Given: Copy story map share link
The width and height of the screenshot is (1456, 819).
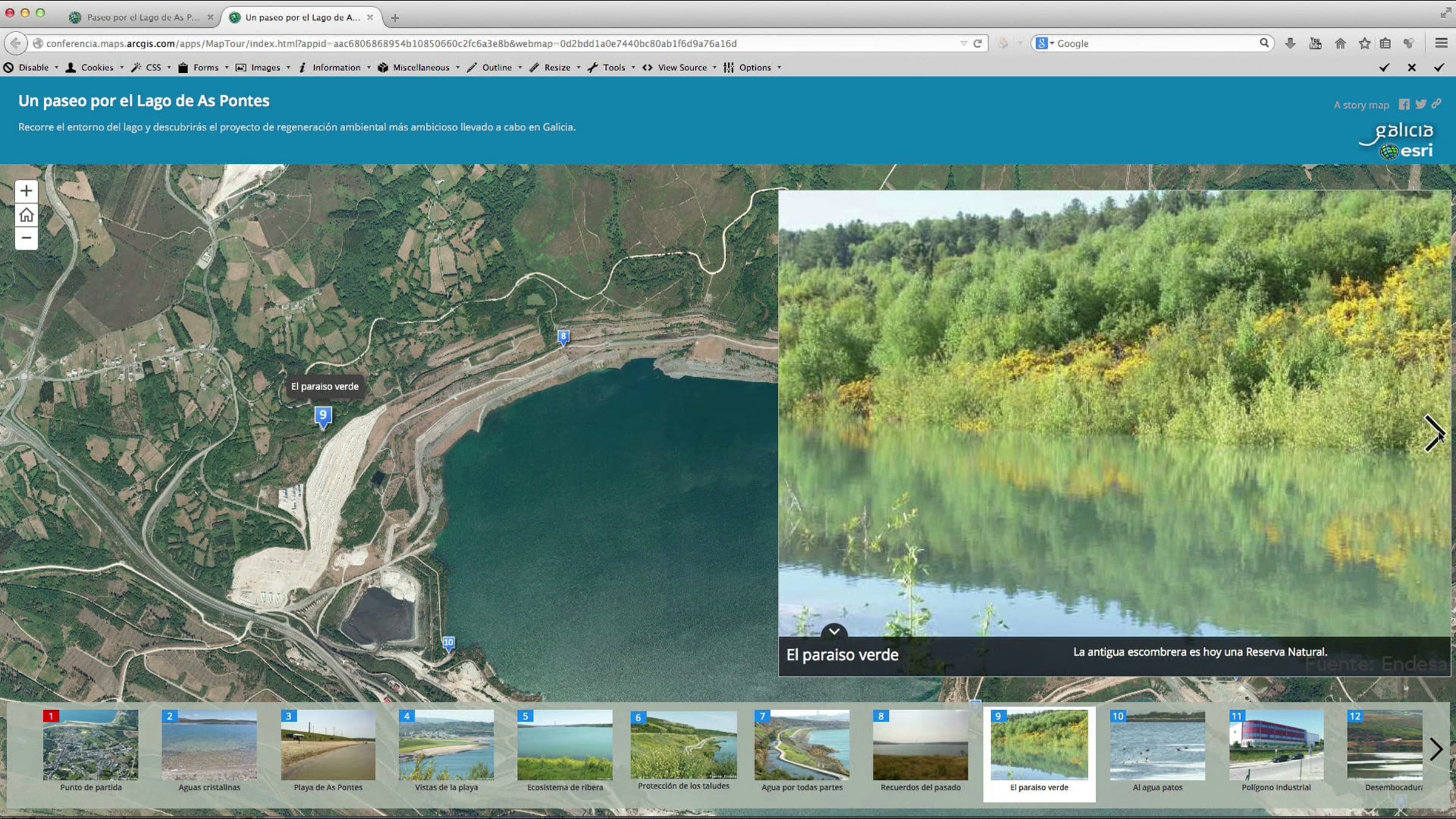Looking at the screenshot, I should tap(1436, 104).
